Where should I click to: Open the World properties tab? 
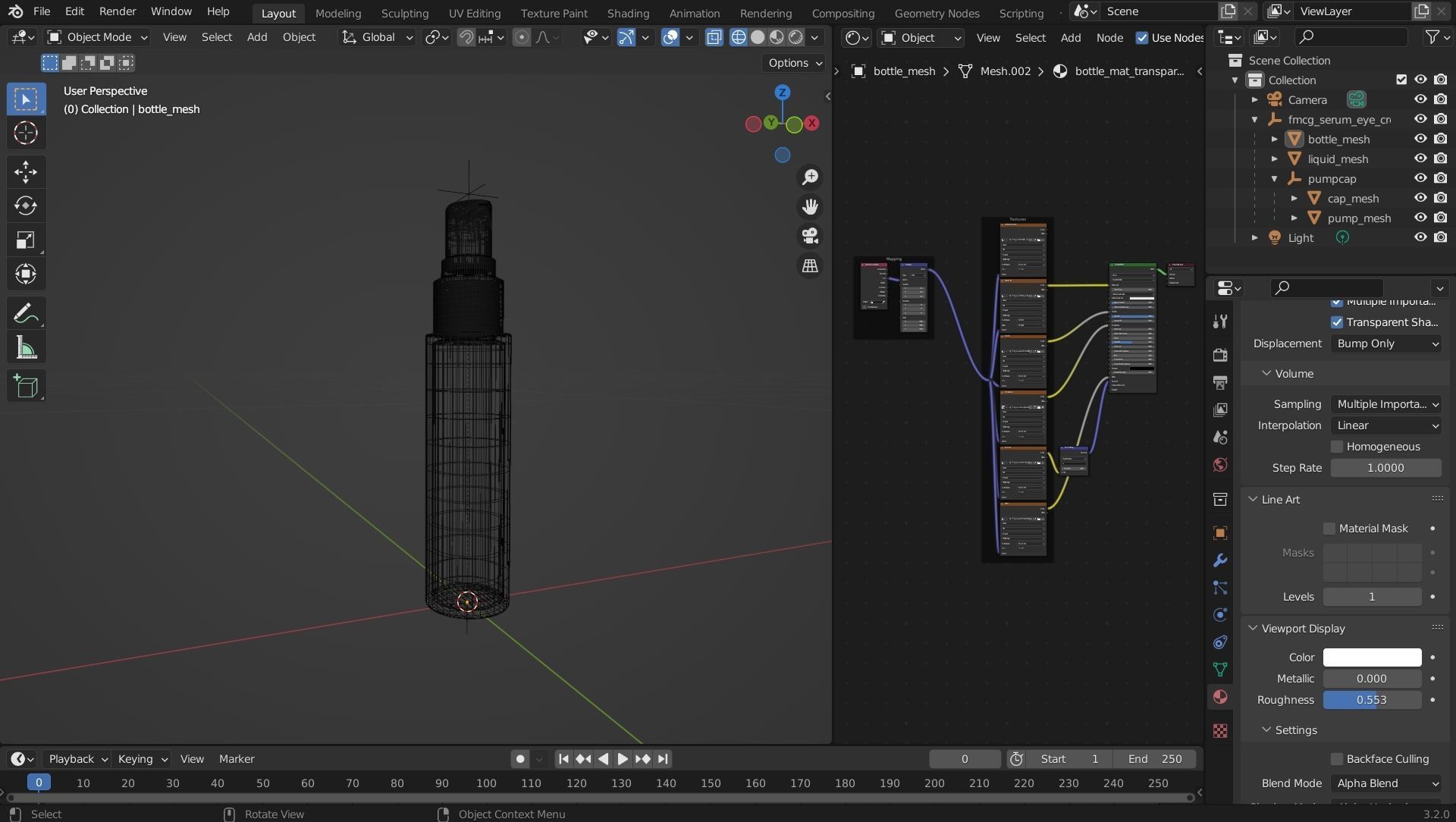[1220, 465]
